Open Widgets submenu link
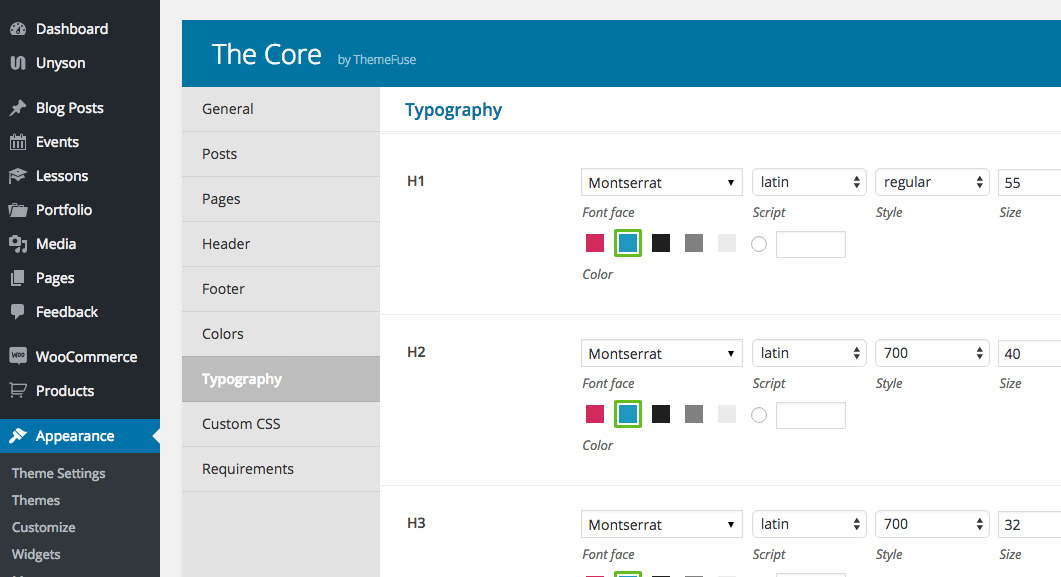The width and height of the screenshot is (1061, 577). coord(36,554)
